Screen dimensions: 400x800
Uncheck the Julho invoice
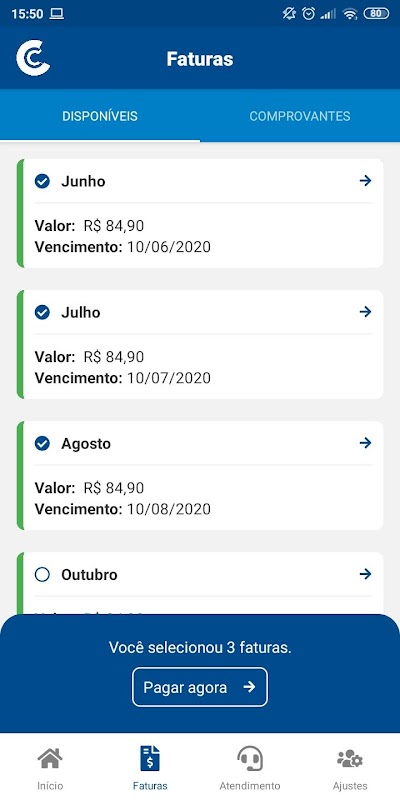[42, 312]
